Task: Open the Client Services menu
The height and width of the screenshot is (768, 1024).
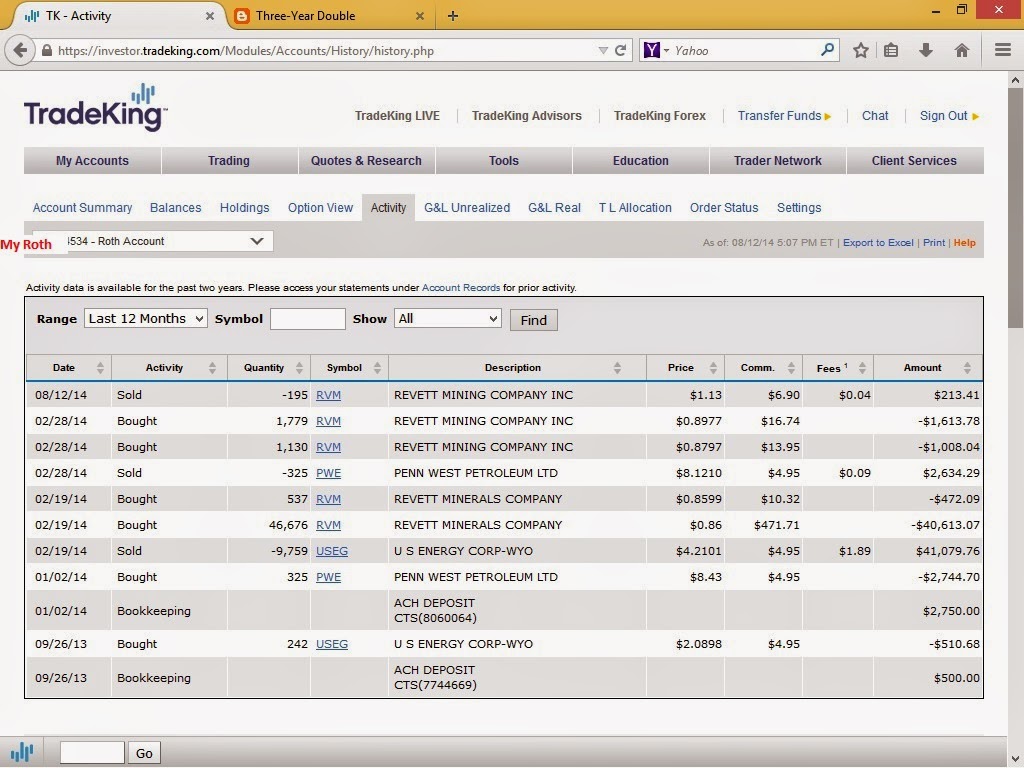Action: [x=914, y=161]
